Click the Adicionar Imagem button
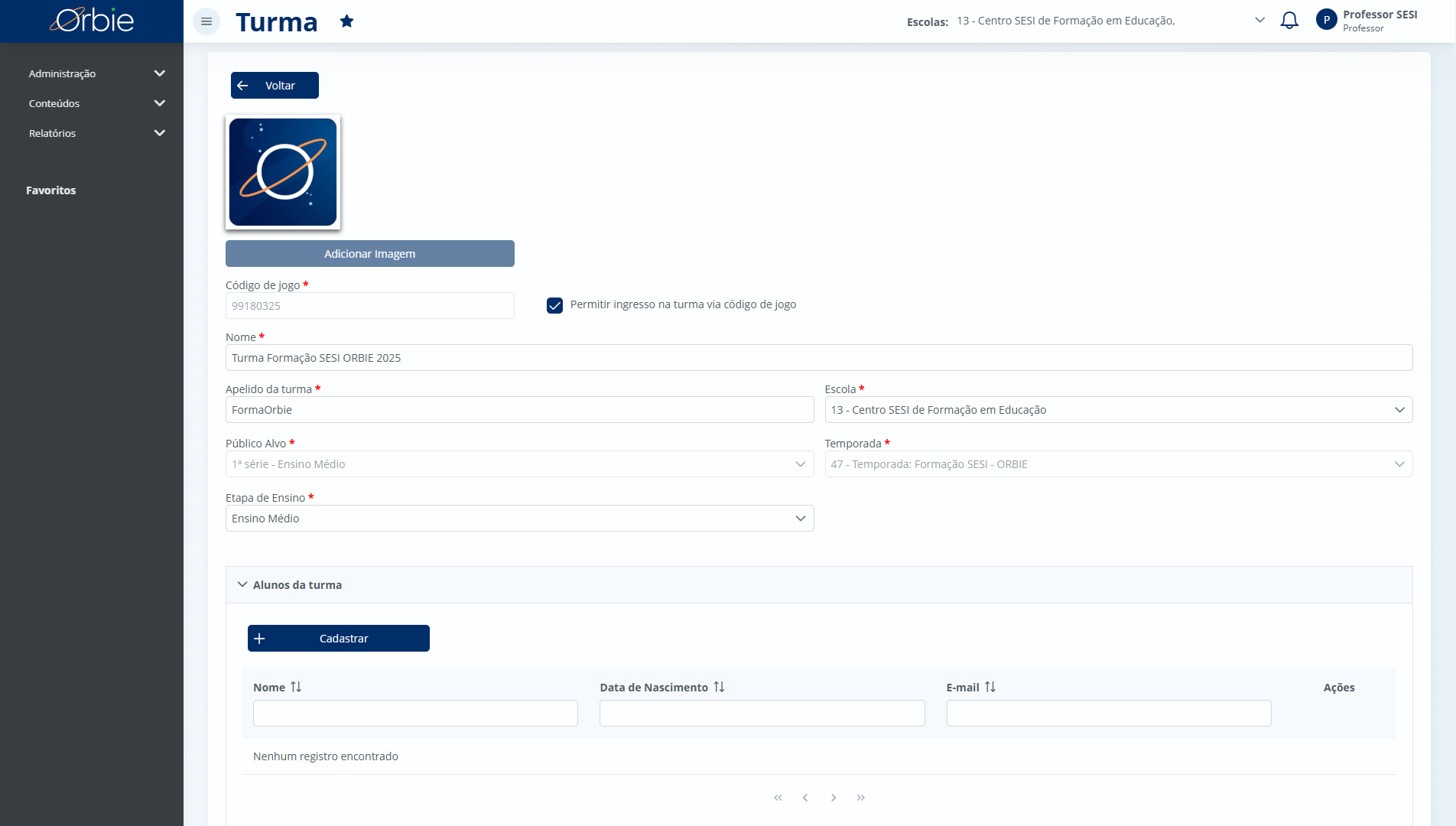Image resolution: width=1456 pixels, height=826 pixels. pyautogui.click(x=369, y=254)
